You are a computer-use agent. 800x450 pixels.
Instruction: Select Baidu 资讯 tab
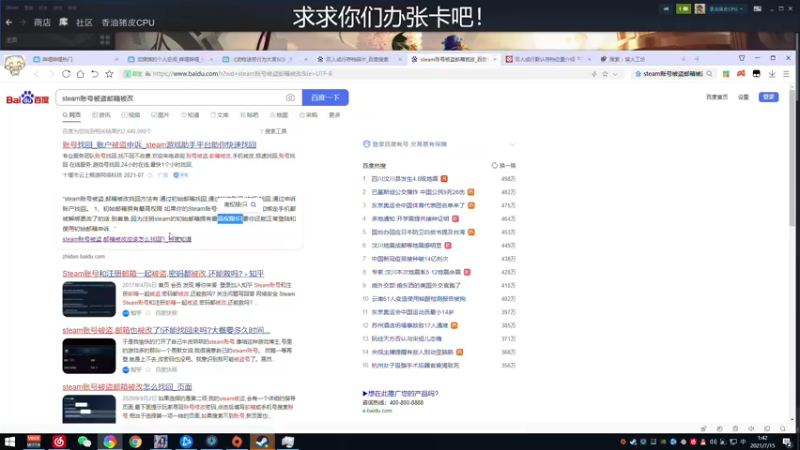[x=101, y=115]
